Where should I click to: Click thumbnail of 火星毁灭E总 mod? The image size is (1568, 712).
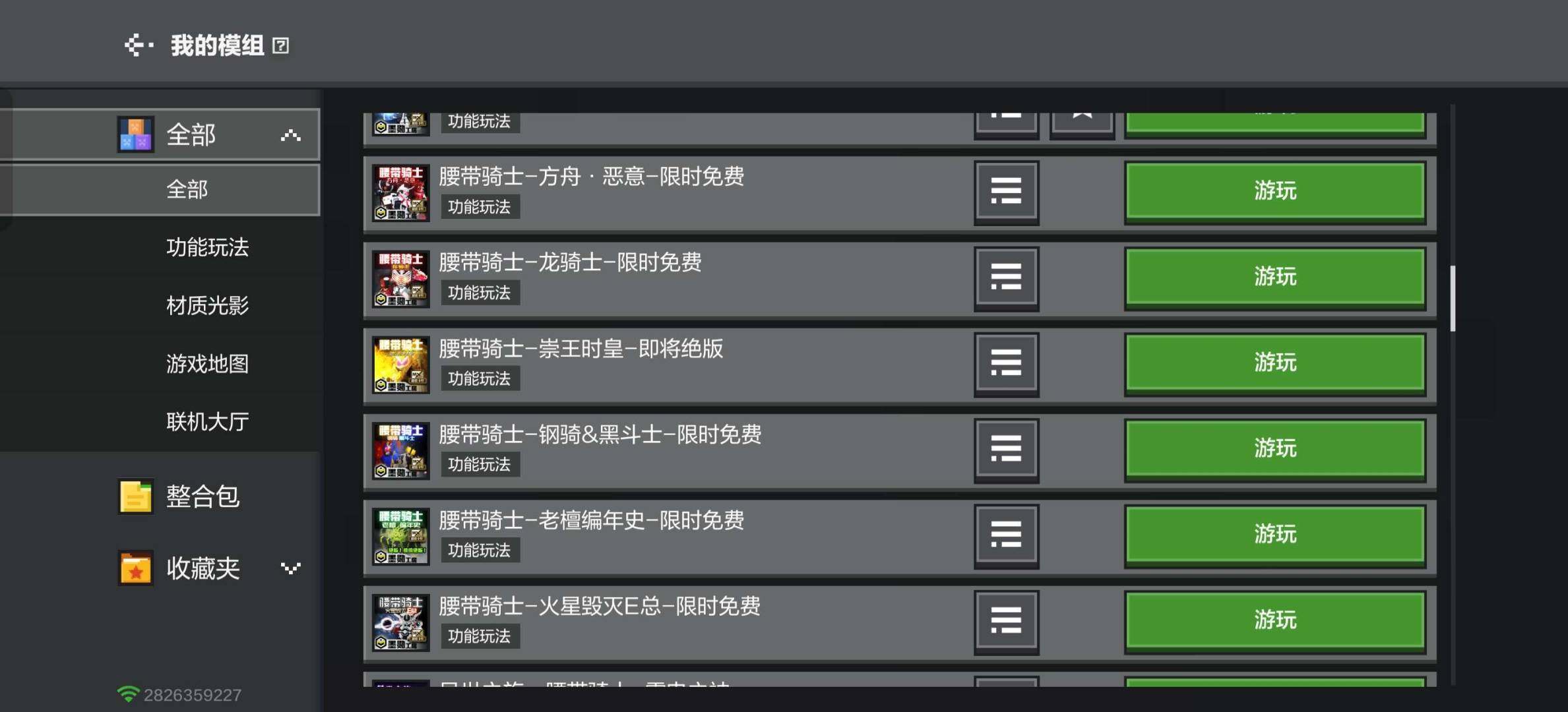[400, 622]
